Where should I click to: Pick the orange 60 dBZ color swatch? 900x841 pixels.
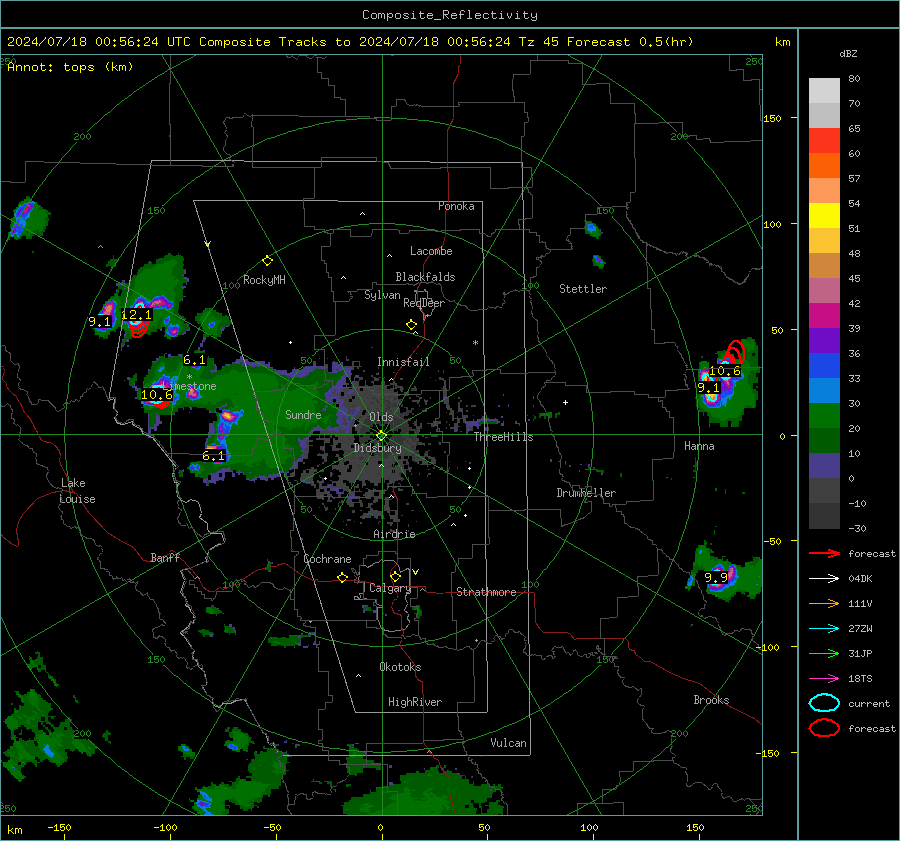tap(824, 165)
